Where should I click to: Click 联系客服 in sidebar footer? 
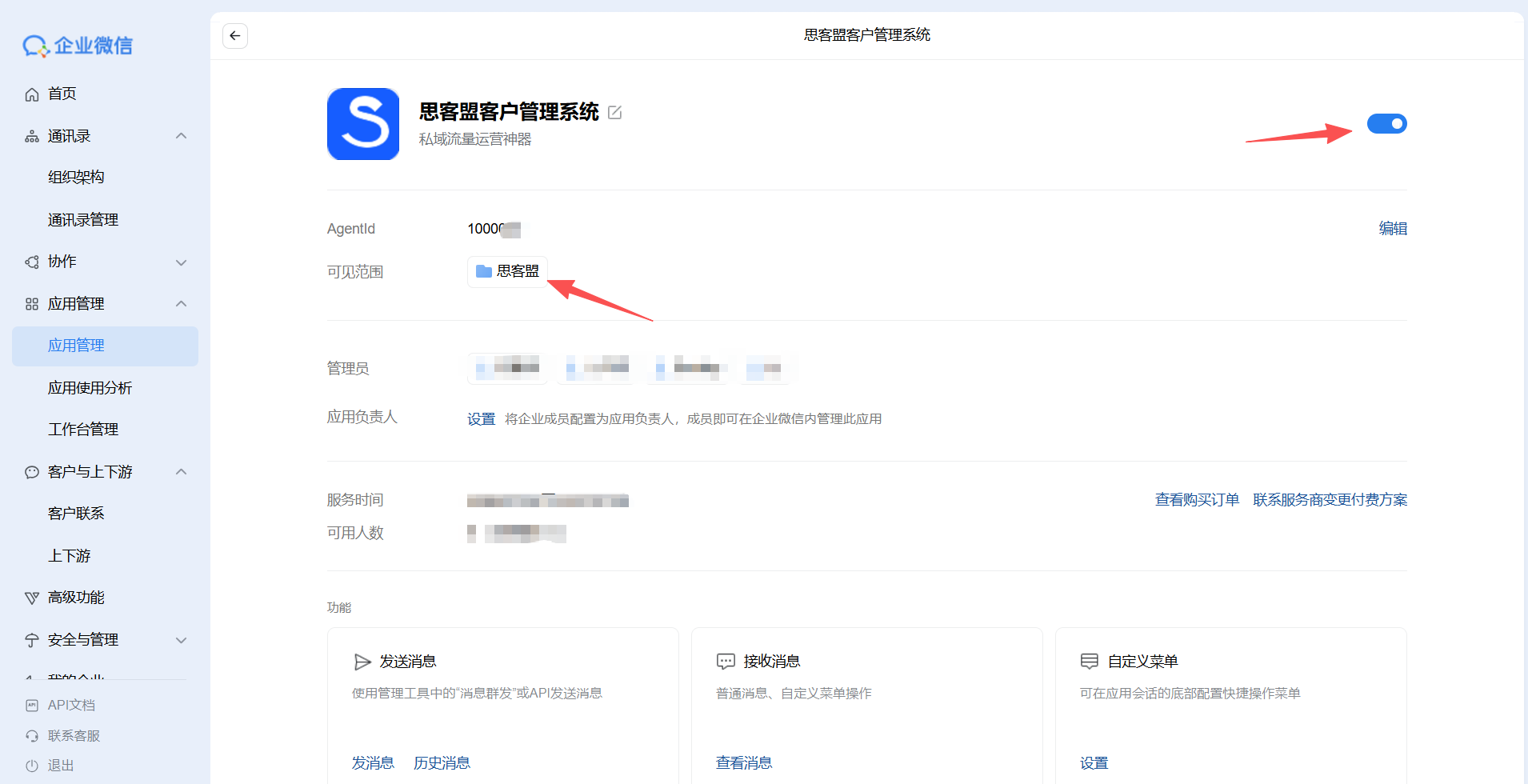[74, 736]
